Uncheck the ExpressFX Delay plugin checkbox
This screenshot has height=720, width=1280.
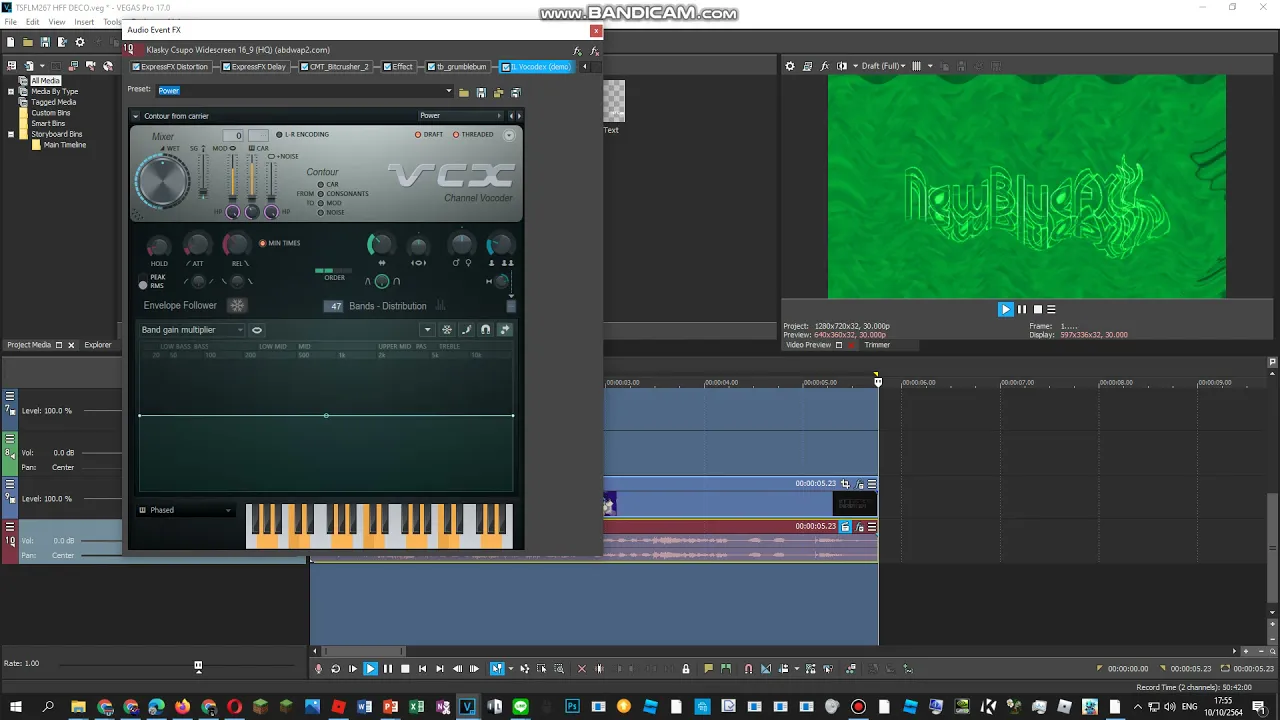(226, 67)
